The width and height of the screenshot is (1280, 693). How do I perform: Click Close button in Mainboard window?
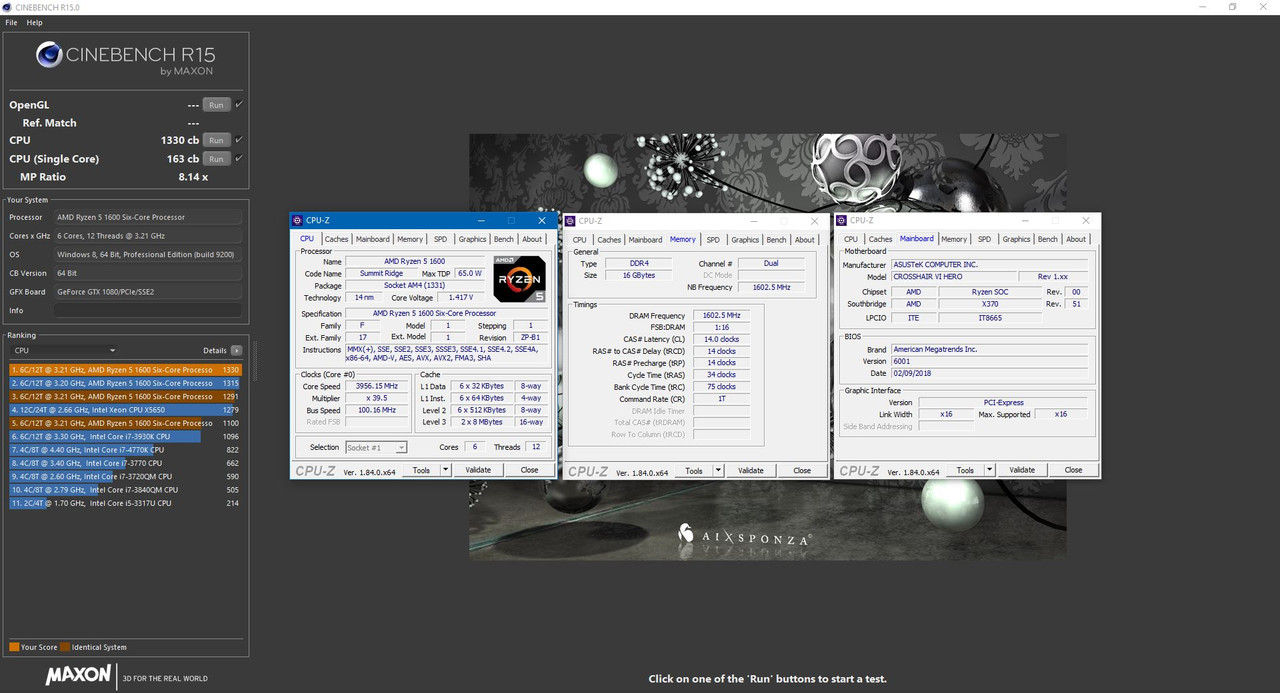coord(1073,470)
